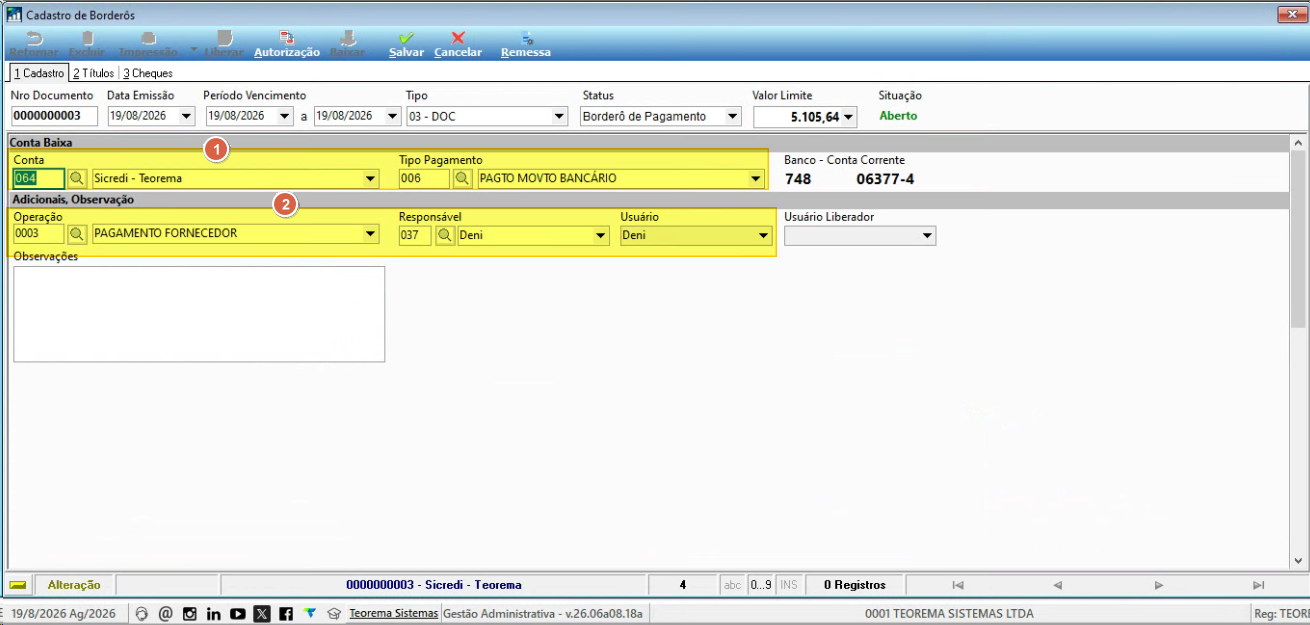Image resolution: width=1310 pixels, height=625 pixels.
Task: Click the @ email icon
Action: tap(166, 613)
